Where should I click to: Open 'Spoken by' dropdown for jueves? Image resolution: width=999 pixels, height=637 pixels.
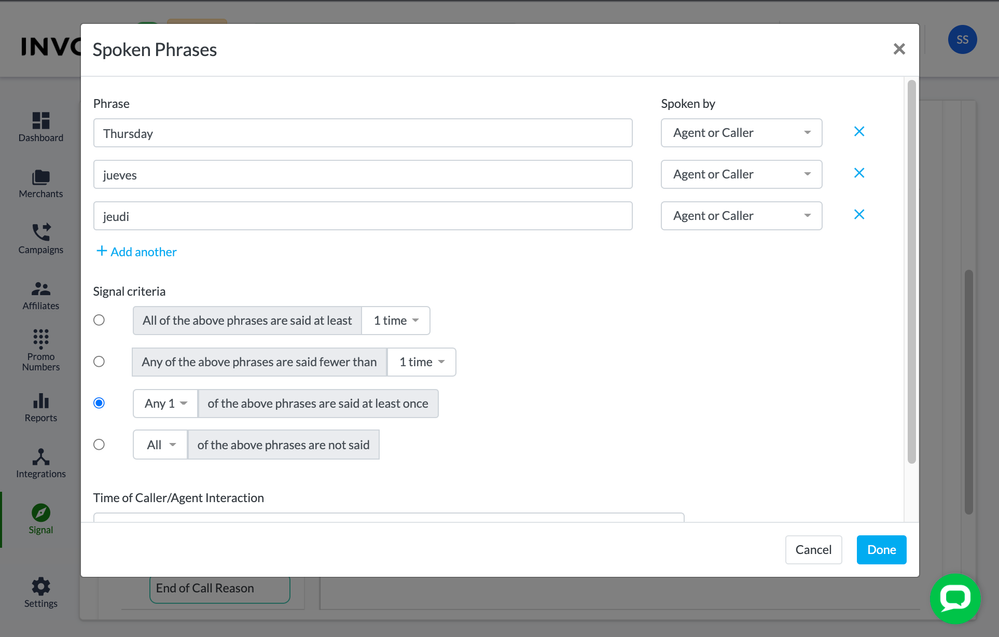[741, 174]
